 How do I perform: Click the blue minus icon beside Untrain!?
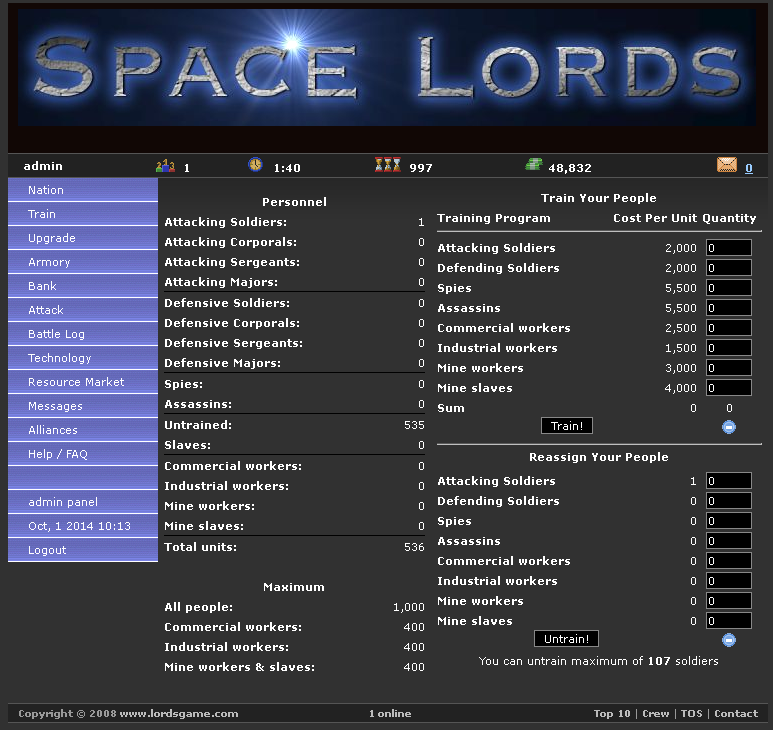pos(729,640)
